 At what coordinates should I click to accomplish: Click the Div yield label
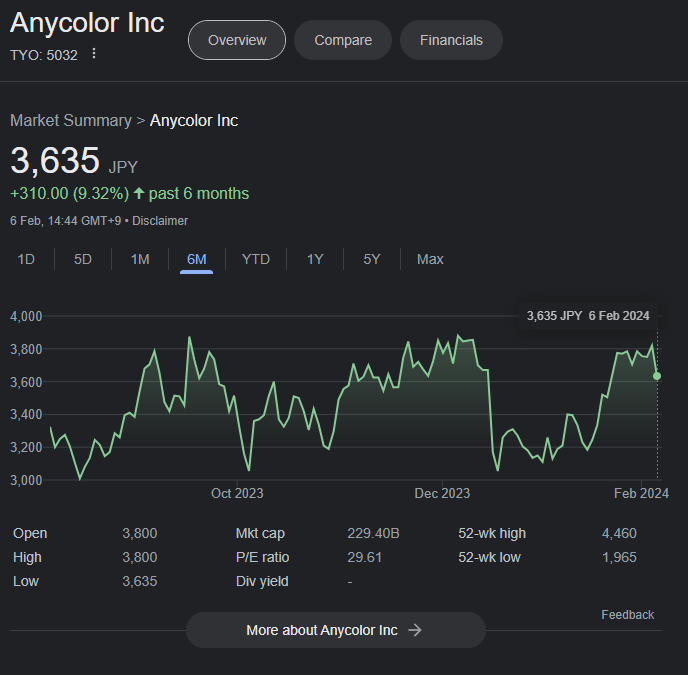[262, 581]
